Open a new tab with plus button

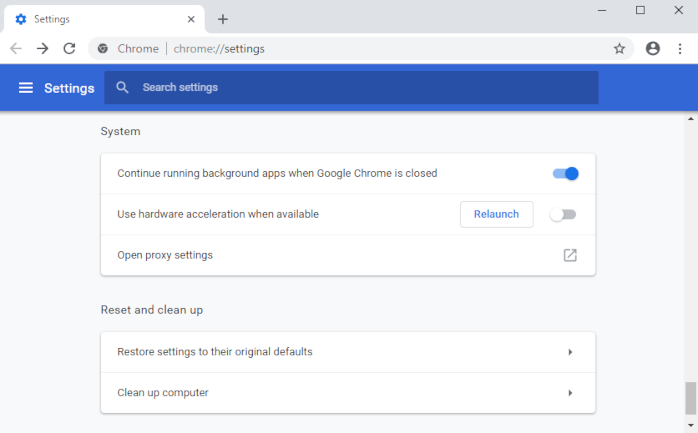click(223, 19)
